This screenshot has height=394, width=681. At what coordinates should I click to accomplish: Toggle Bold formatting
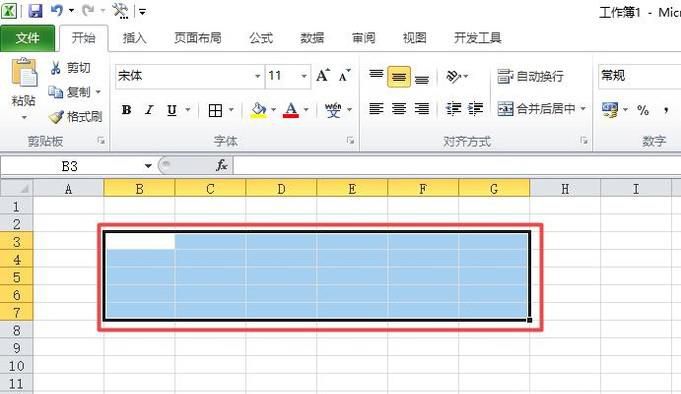pos(126,110)
